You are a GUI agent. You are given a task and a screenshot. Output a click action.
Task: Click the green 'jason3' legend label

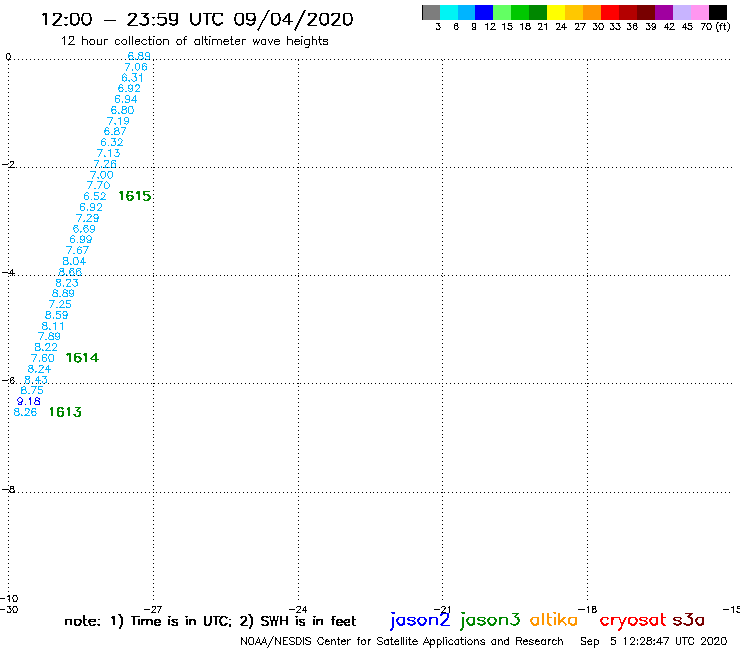tap(490, 620)
